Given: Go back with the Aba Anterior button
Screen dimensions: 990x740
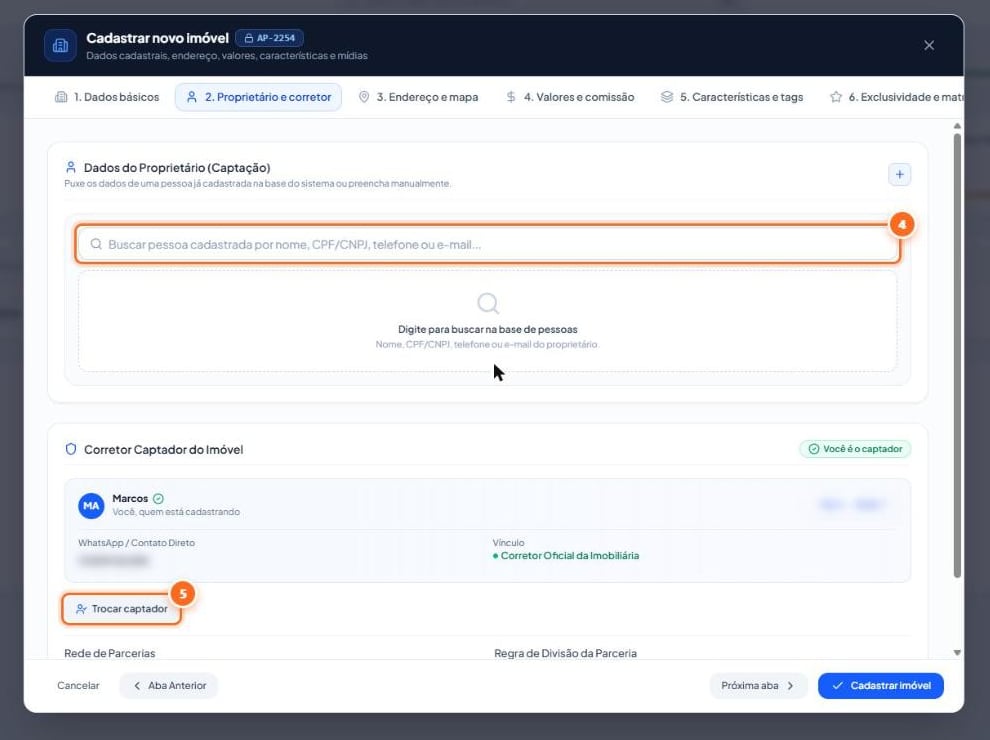Looking at the screenshot, I should point(169,686).
